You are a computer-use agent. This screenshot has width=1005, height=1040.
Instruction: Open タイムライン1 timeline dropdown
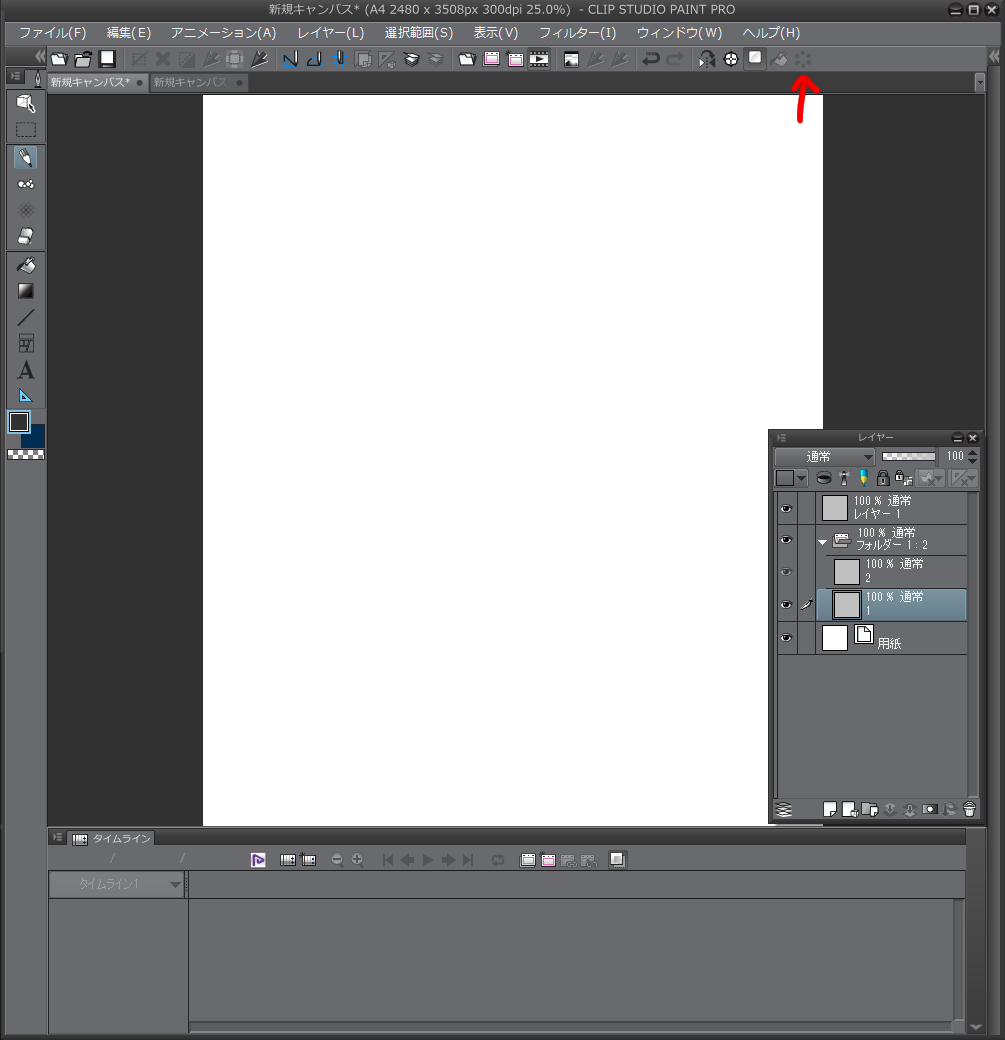(117, 884)
